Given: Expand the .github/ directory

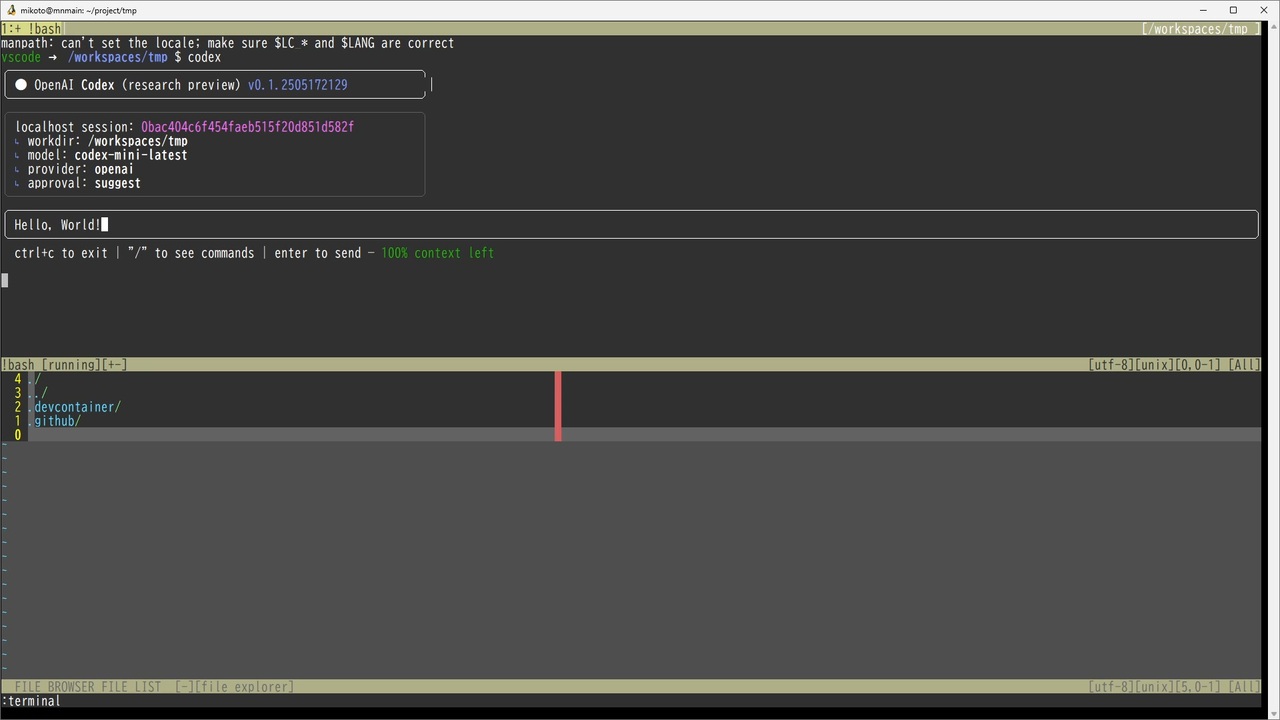Looking at the screenshot, I should (x=56, y=421).
